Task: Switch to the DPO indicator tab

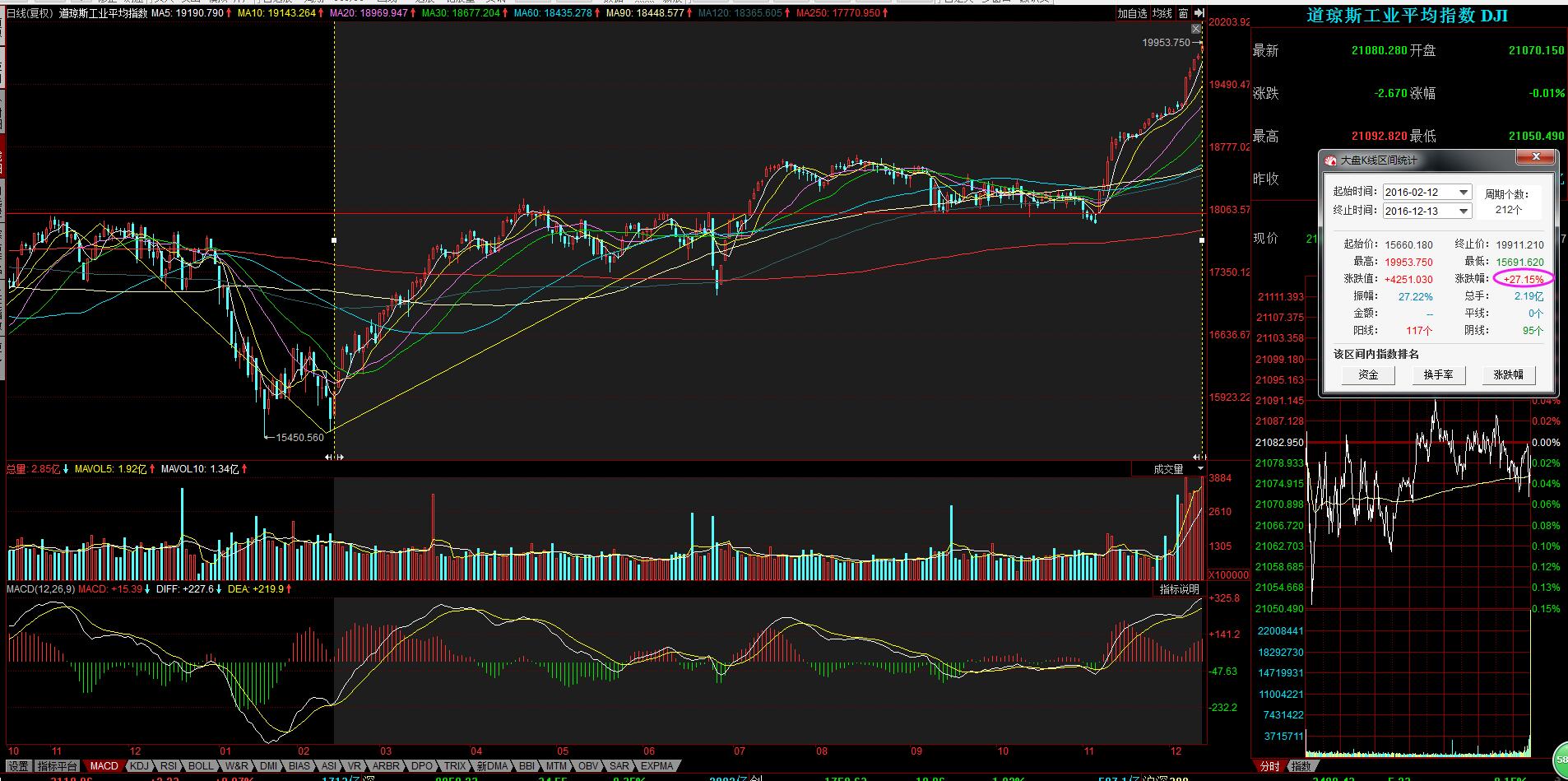Action: 422,766
